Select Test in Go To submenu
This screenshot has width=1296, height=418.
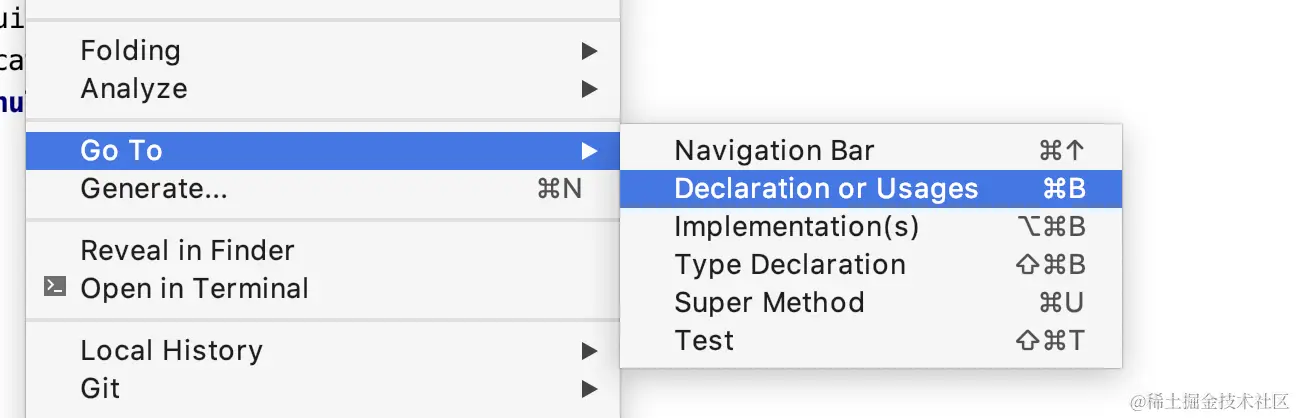[x=871, y=340]
